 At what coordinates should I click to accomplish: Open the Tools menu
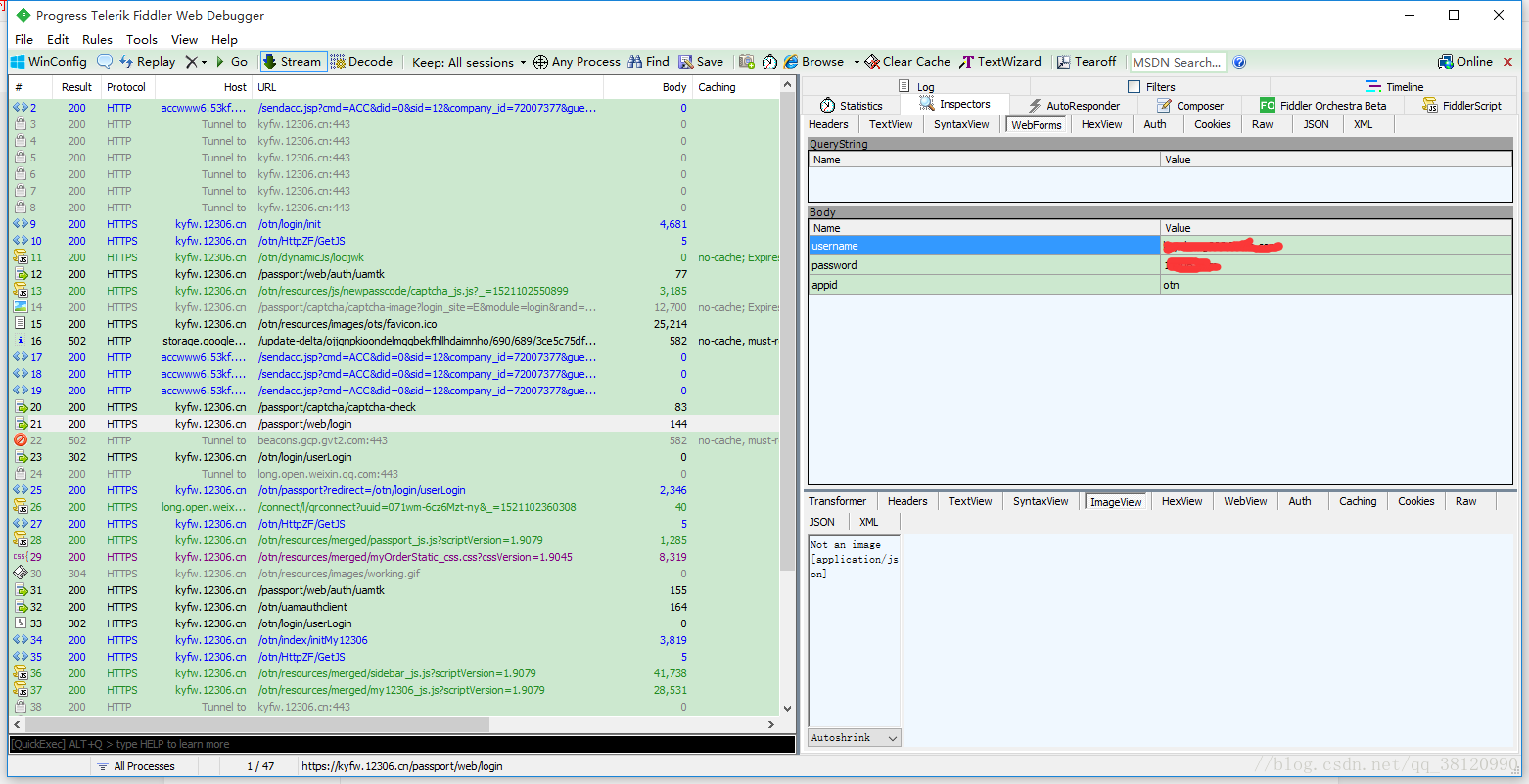(142, 39)
